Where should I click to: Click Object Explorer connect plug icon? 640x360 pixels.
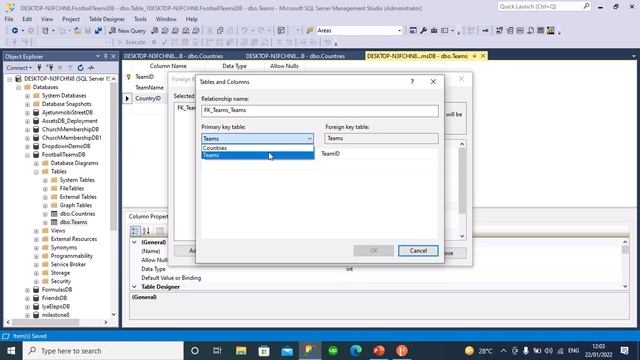(39, 68)
